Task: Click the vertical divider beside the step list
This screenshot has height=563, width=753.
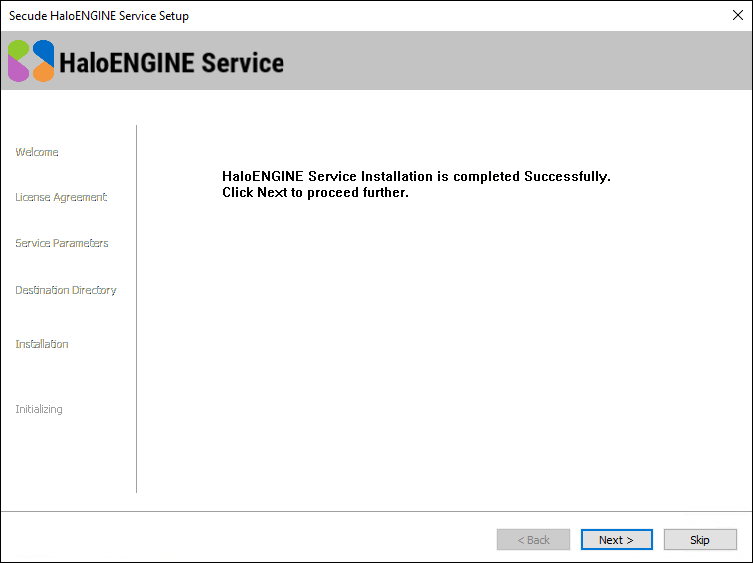Action: click(x=136, y=308)
